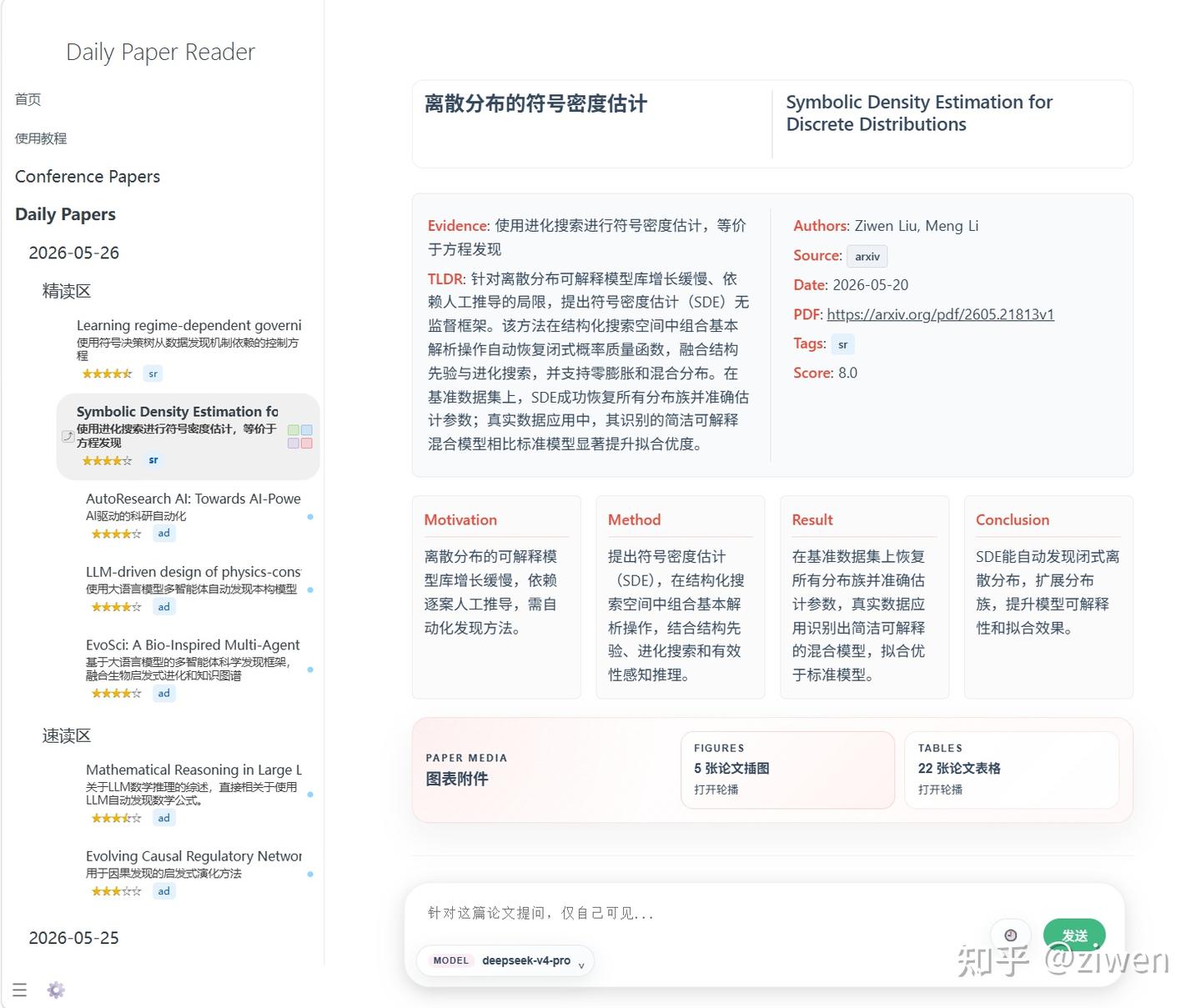Viewport: 1201px width, 1008px height.
Task: Open the hamburger menu in the sidebar footer
Action: coord(20,990)
